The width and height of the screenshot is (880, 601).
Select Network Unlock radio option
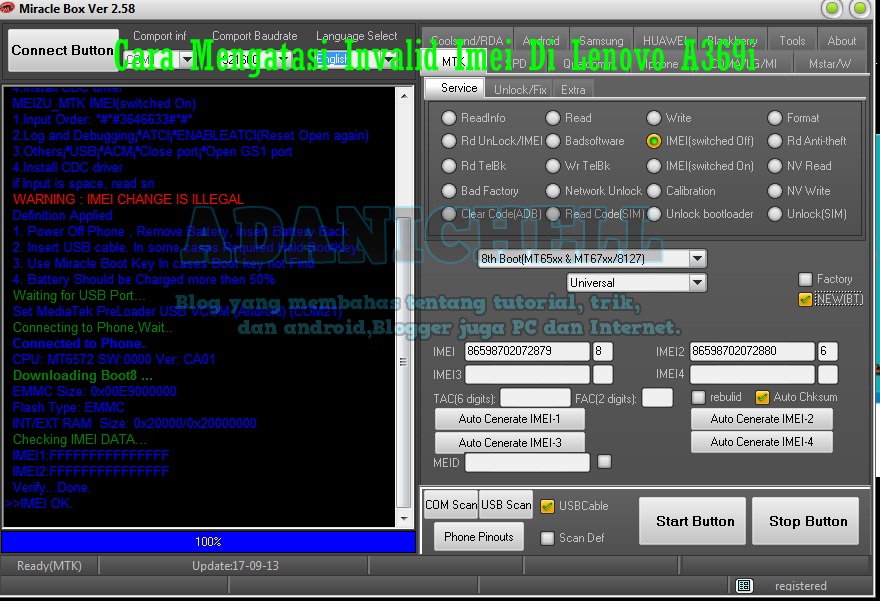tap(553, 191)
